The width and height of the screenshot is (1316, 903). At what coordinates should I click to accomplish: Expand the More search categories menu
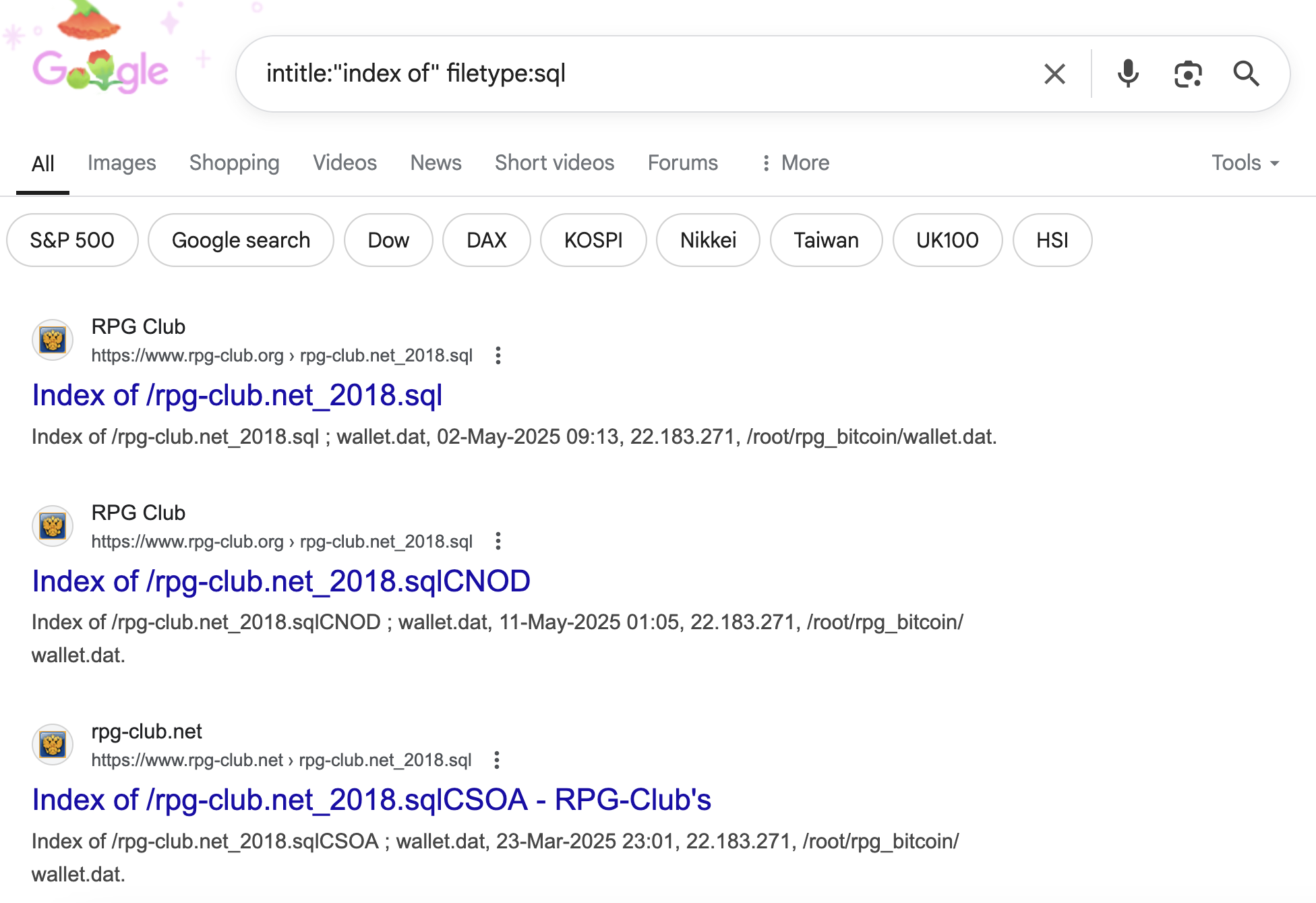[795, 163]
